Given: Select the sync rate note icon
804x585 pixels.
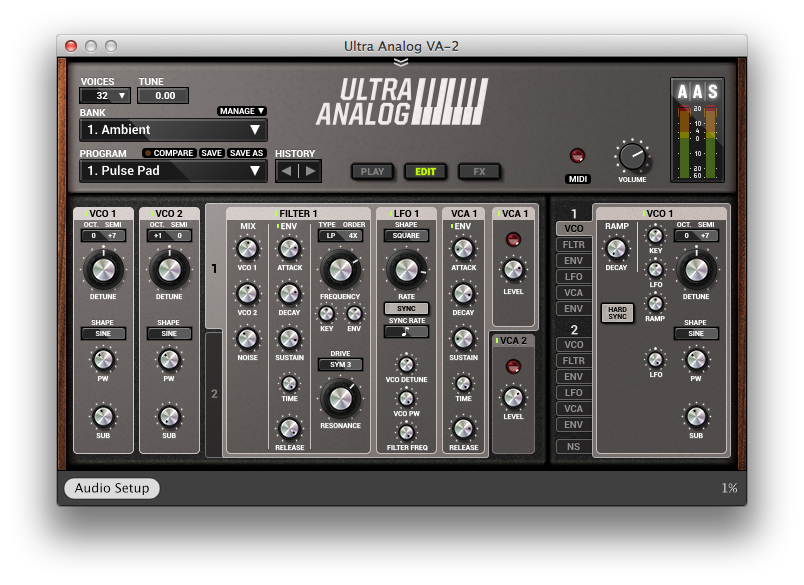Looking at the screenshot, I should click(x=406, y=332).
